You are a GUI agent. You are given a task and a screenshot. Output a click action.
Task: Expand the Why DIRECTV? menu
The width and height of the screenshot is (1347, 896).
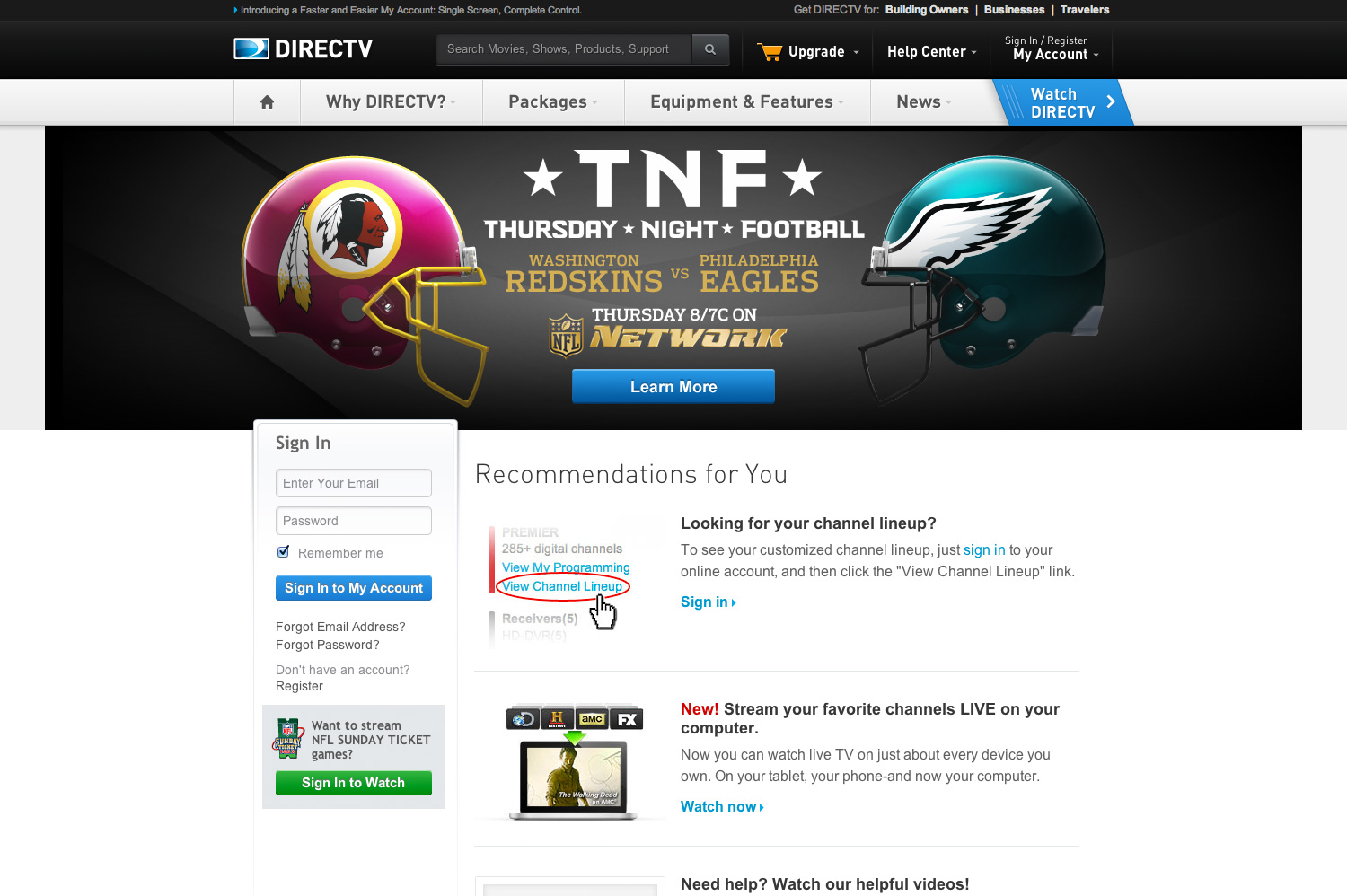(391, 101)
